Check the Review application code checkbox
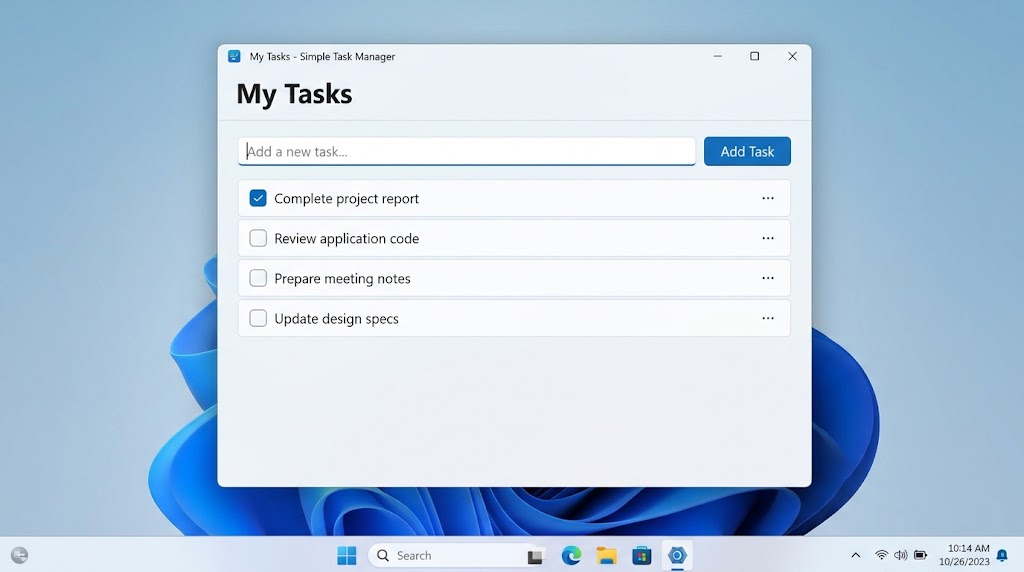The height and width of the screenshot is (572, 1024). (x=258, y=238)
